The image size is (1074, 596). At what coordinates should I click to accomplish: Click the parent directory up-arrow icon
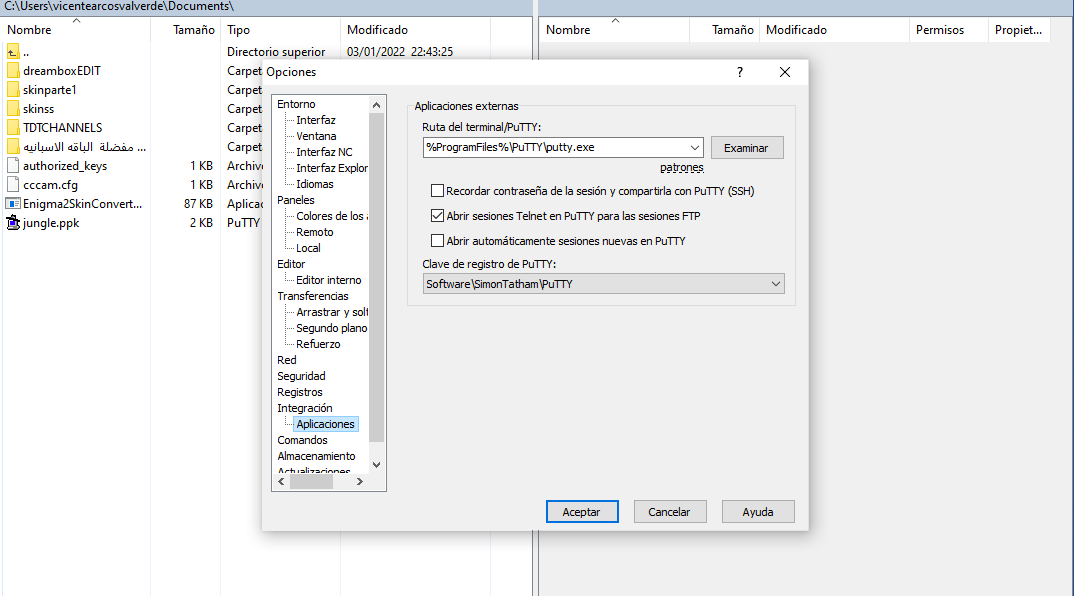pos(13,52)
